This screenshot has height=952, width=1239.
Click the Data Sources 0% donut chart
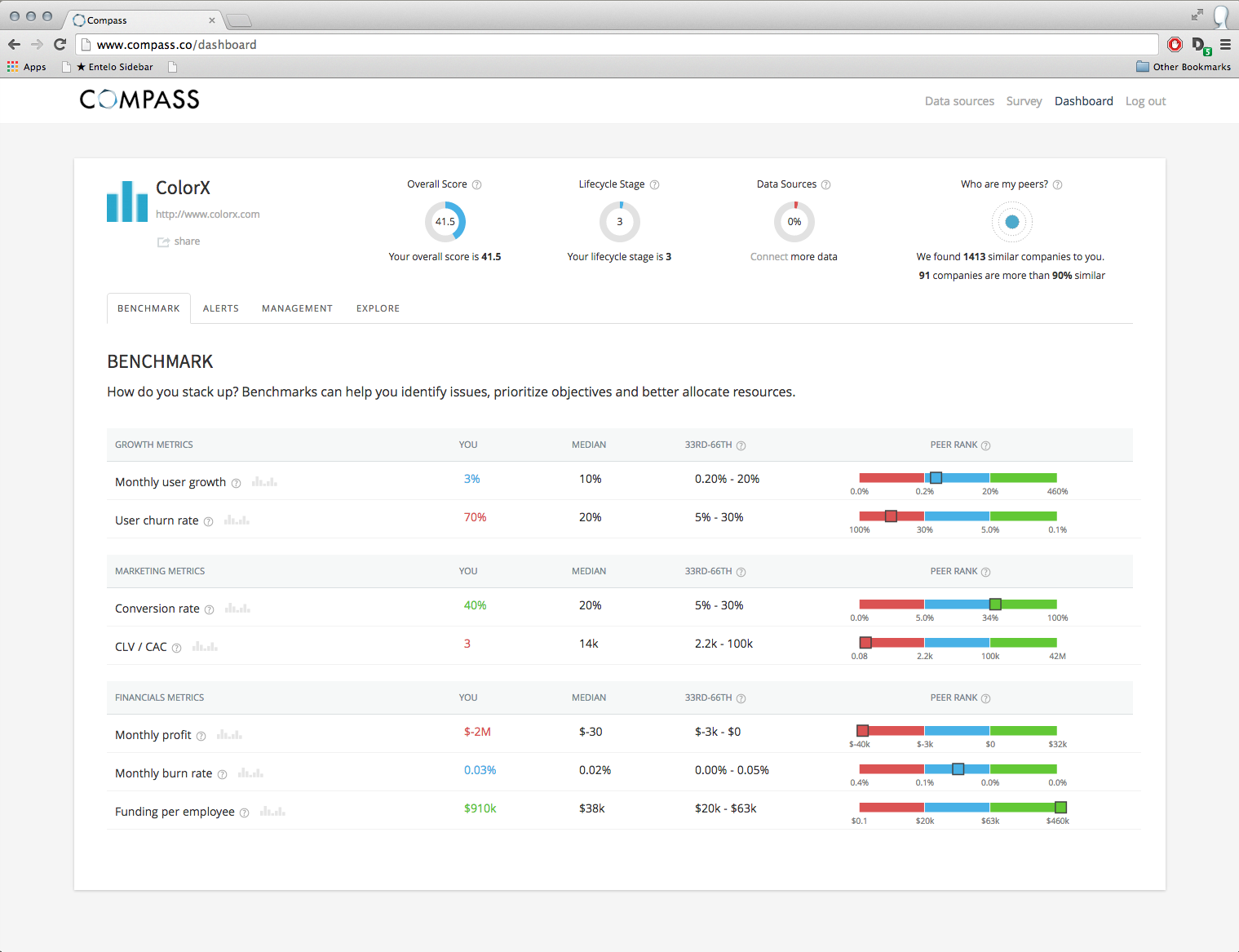794,222
